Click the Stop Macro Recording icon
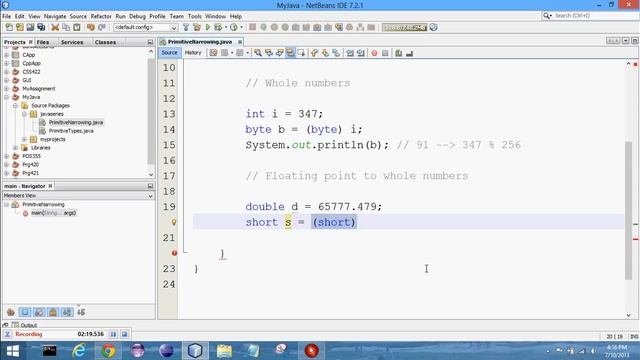The image size is (640, 360). [385, 53]
